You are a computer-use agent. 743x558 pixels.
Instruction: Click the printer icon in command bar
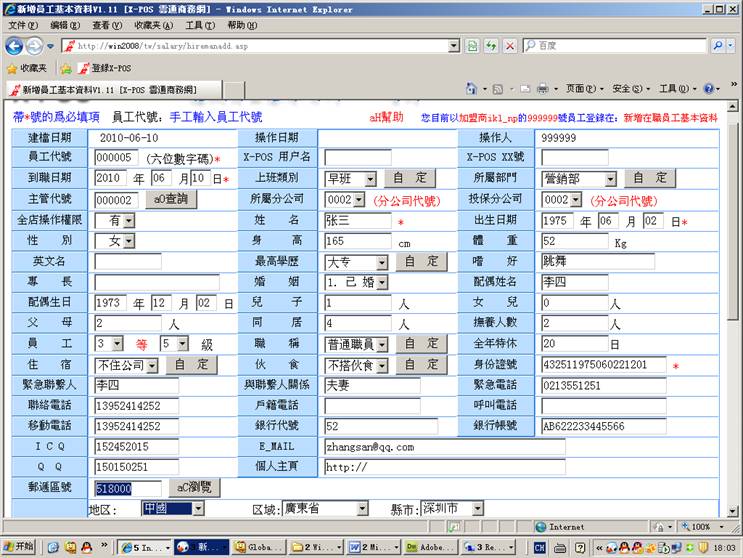coord(542,89)
